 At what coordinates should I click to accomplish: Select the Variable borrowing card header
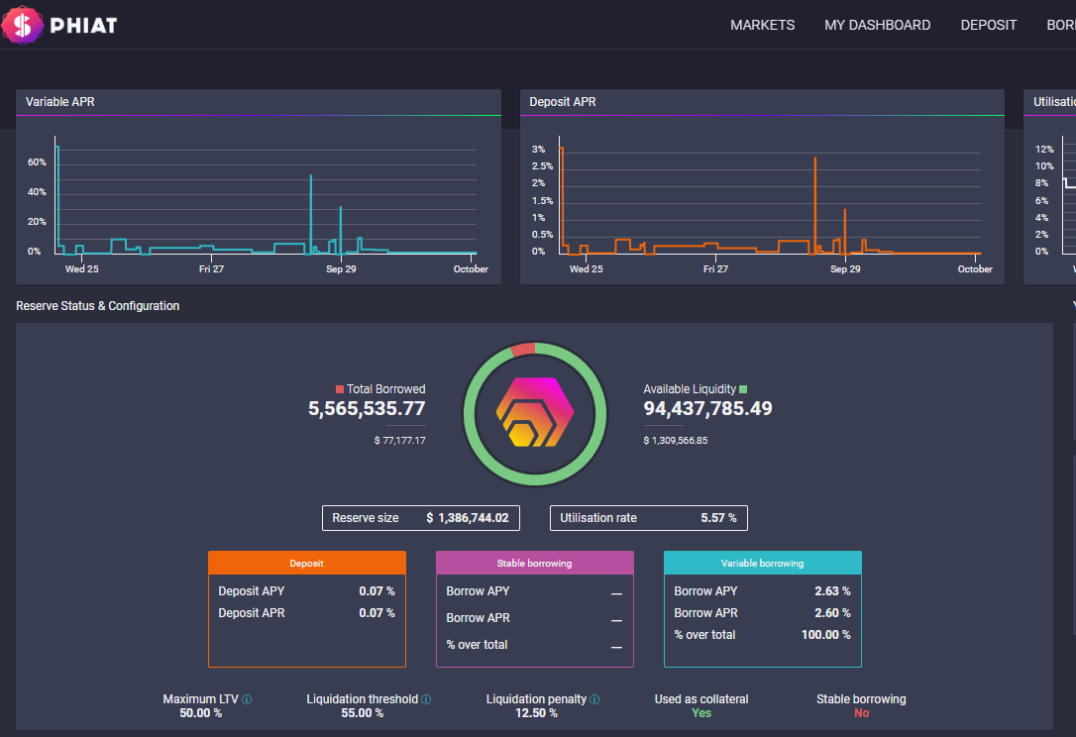coord(762,563)
